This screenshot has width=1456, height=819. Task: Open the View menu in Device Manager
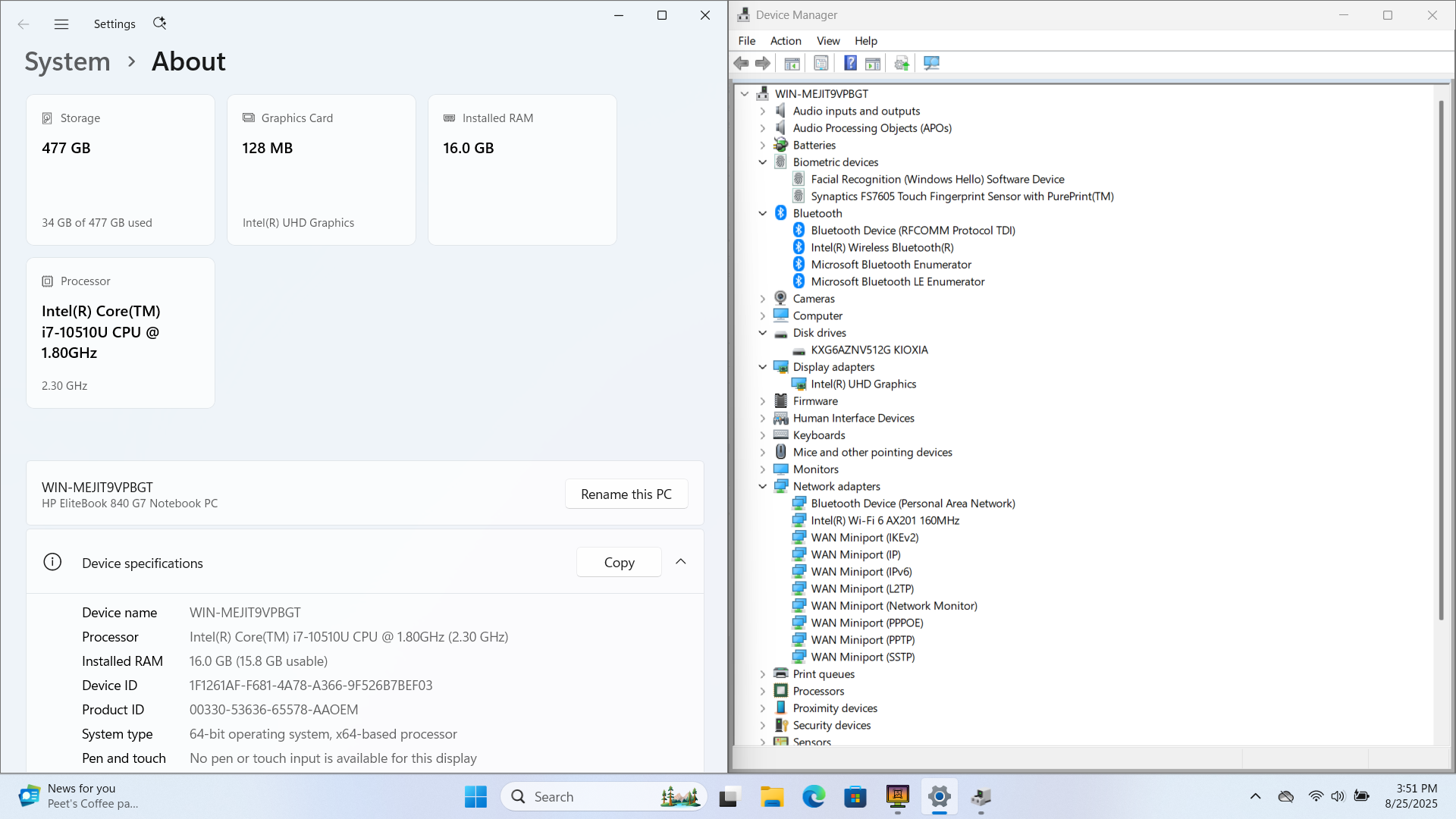(828, 41)
